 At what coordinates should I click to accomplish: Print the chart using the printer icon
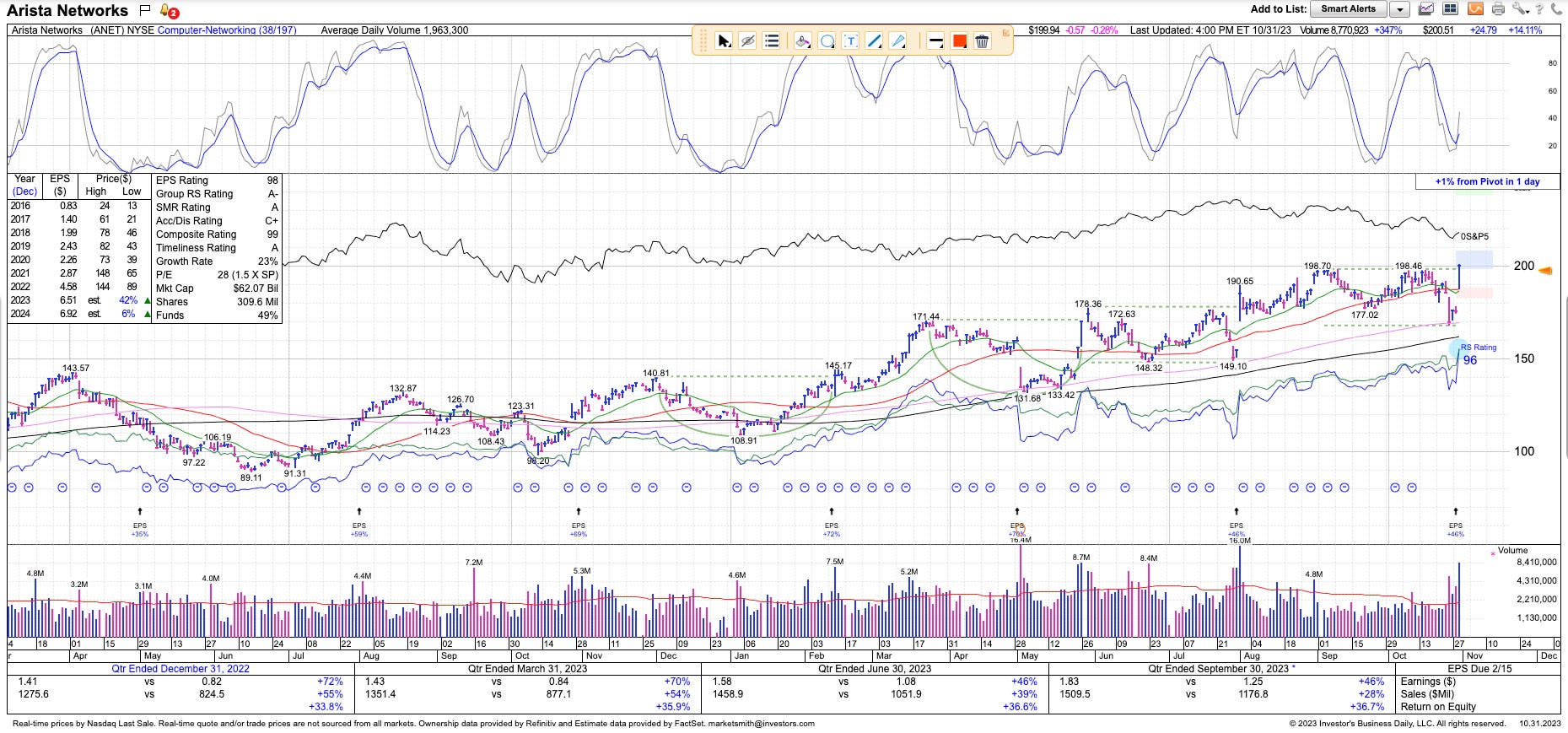1498,9
